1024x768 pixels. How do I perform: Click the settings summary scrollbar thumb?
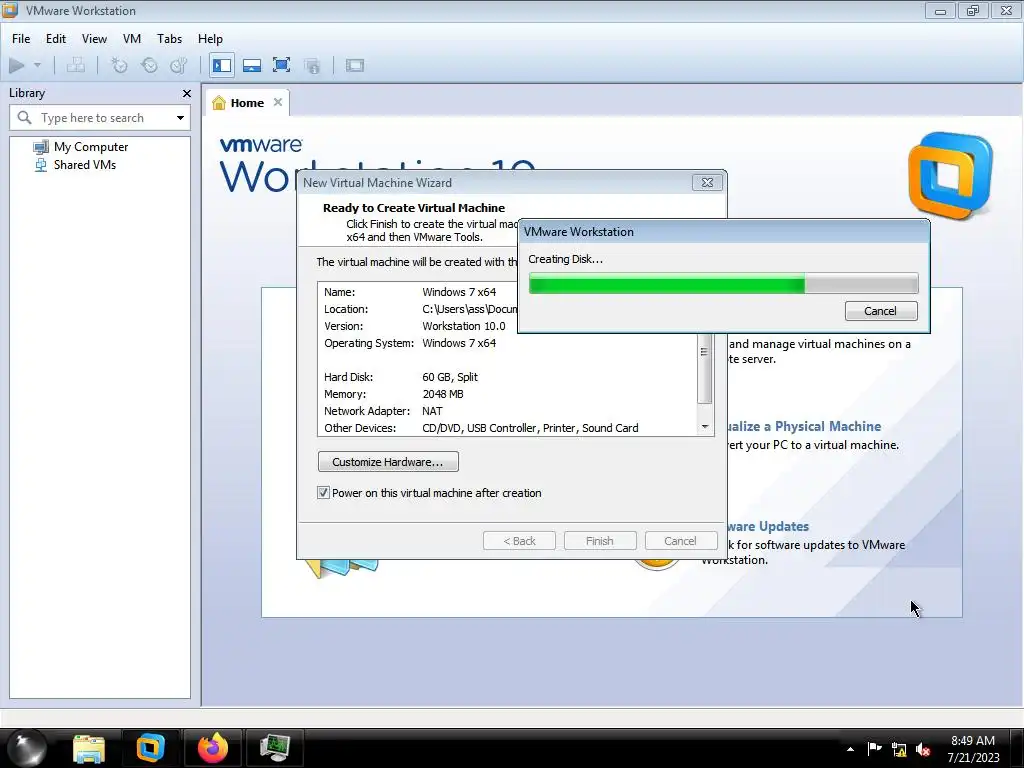704,367
